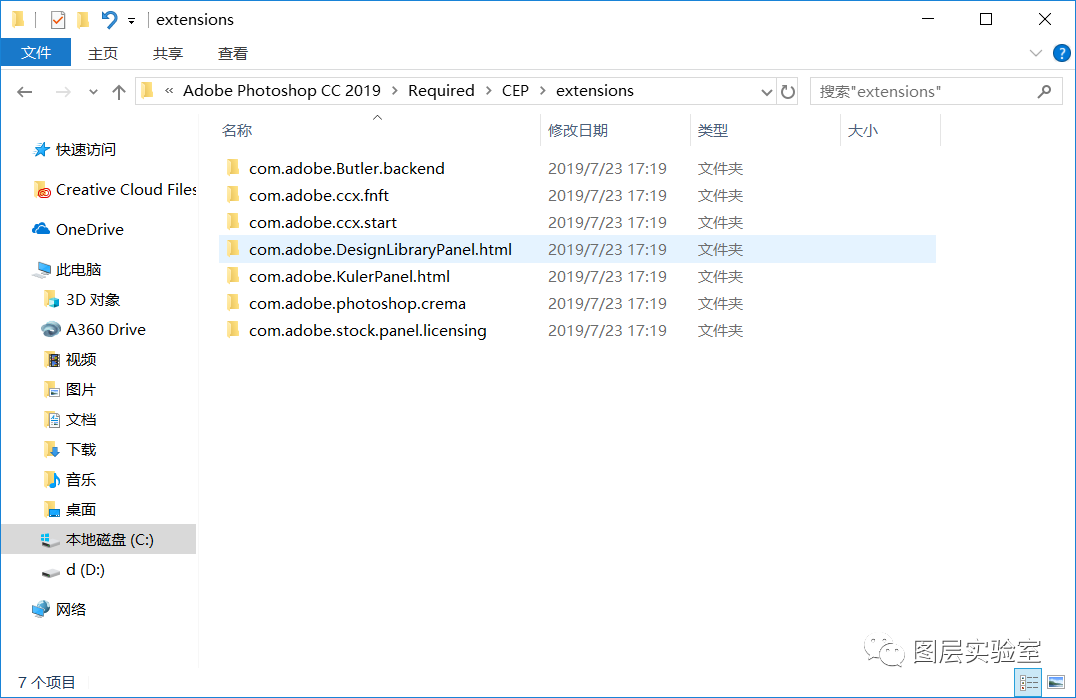Switch to large icons view
This screenshot has height=698, width=1076.
click(1056, 682)
